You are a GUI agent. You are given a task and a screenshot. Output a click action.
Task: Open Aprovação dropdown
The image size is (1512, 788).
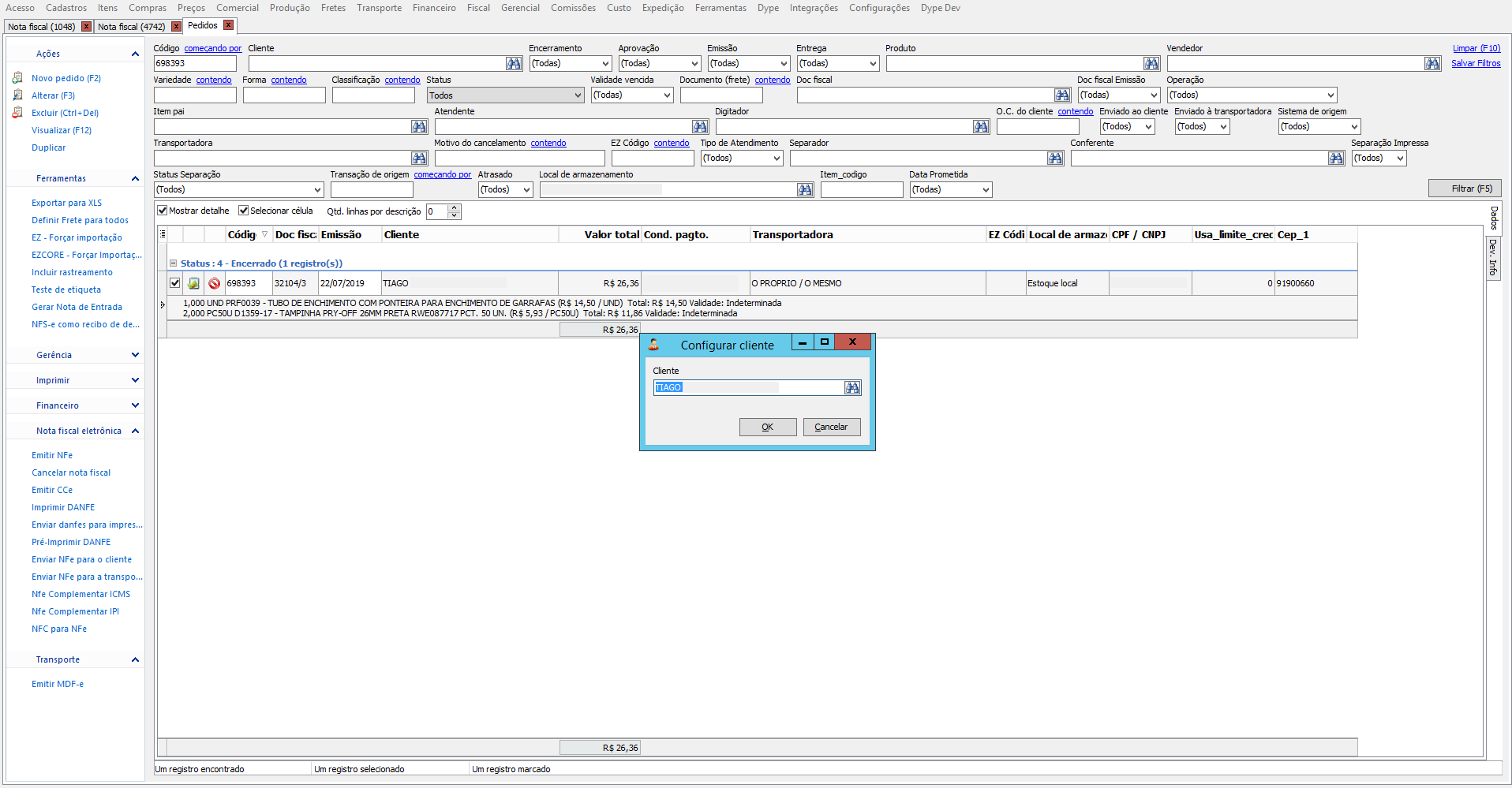point(694,63)
